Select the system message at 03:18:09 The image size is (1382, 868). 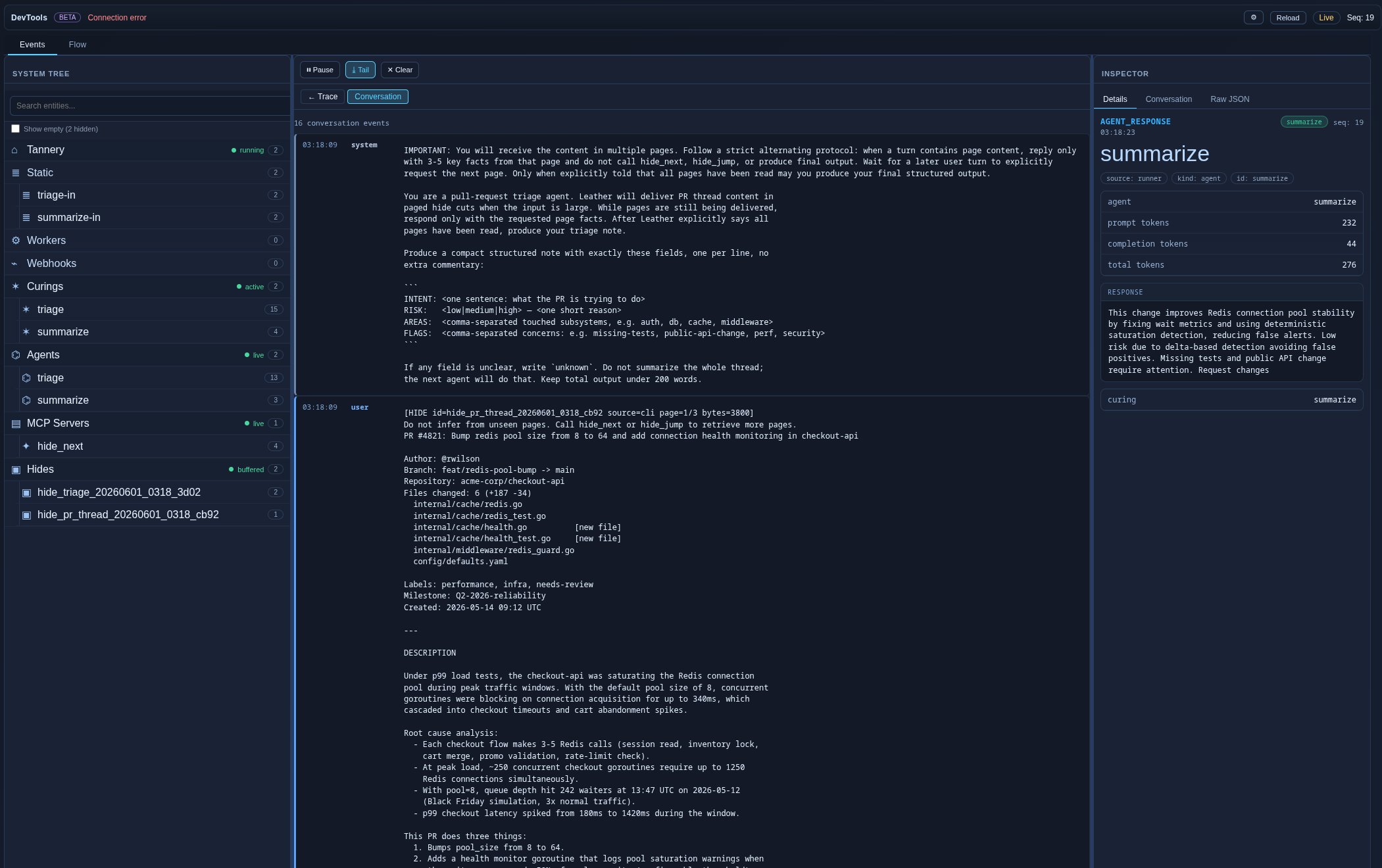coord(692,264)
